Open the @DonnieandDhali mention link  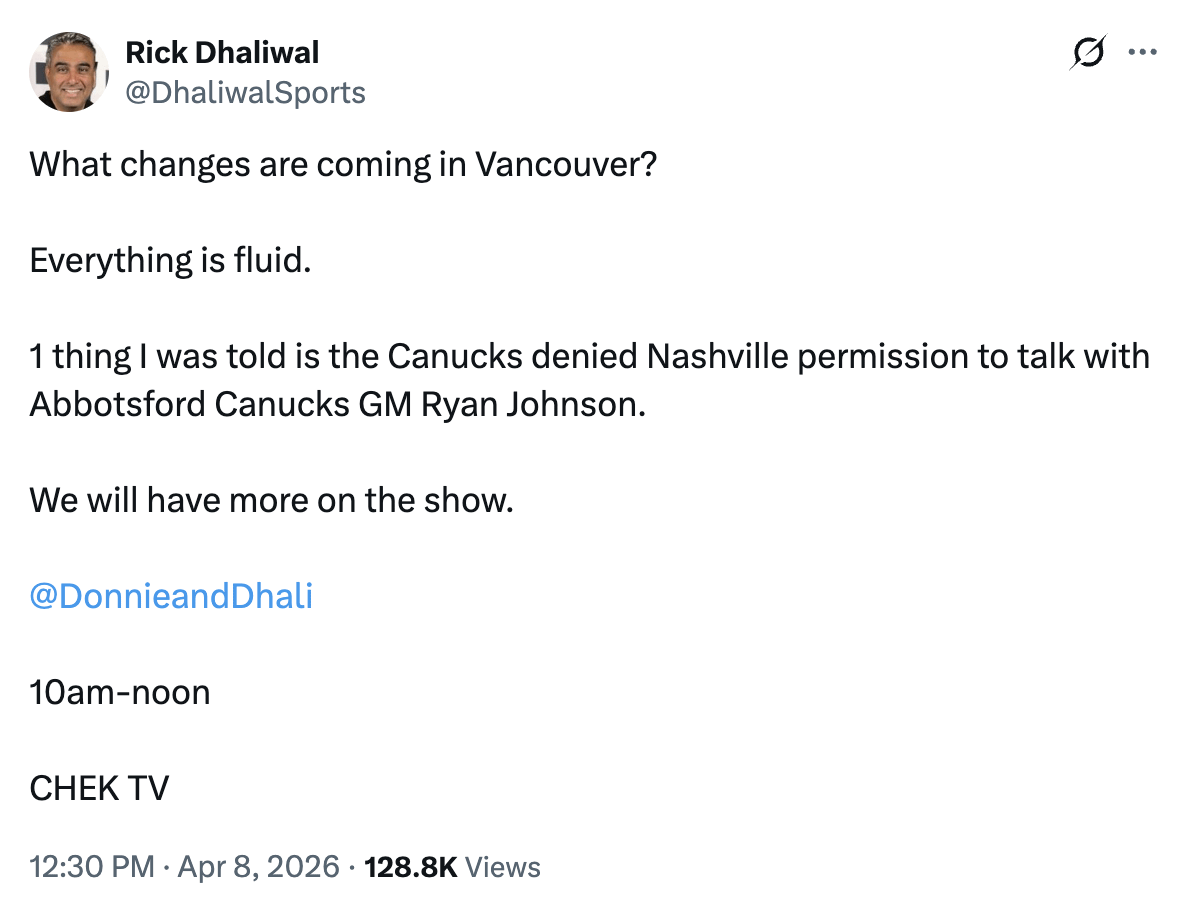(x=171, y=596)
